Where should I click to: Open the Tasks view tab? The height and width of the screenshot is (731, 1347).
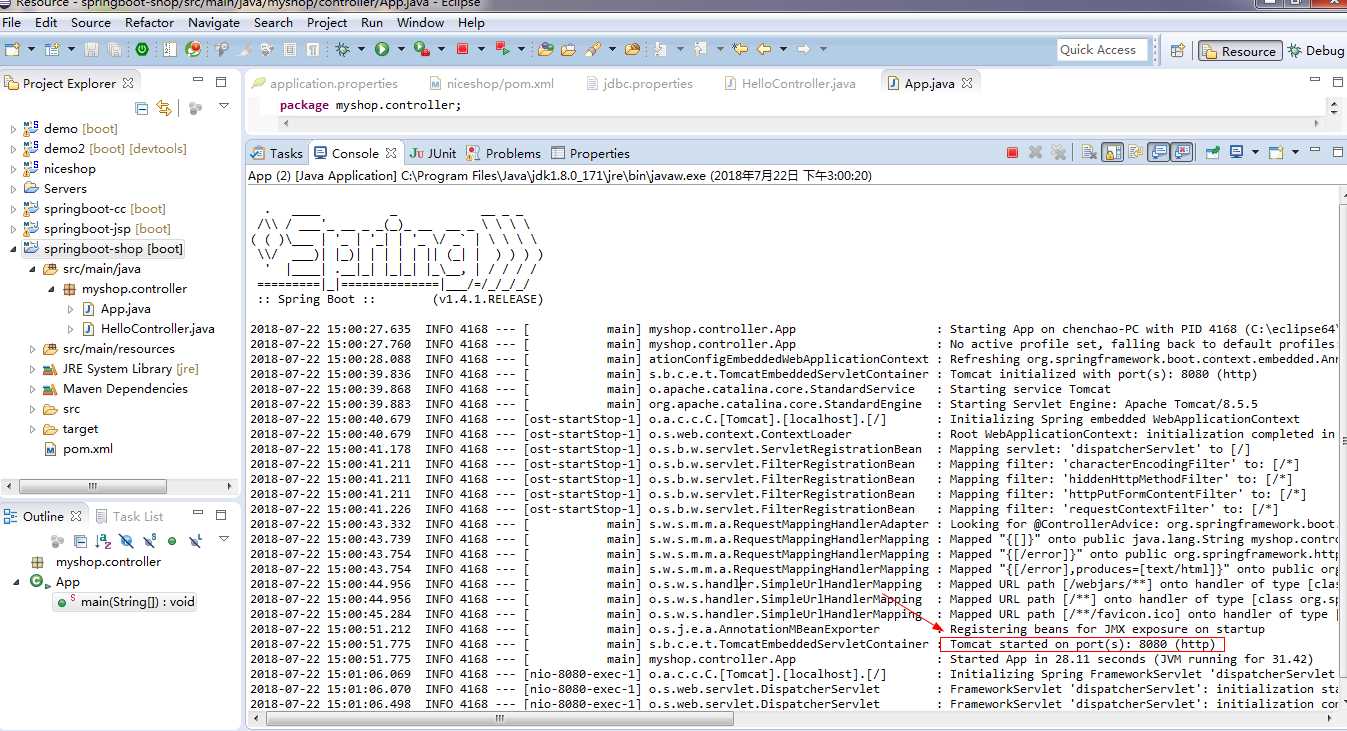tap(277, 153)
